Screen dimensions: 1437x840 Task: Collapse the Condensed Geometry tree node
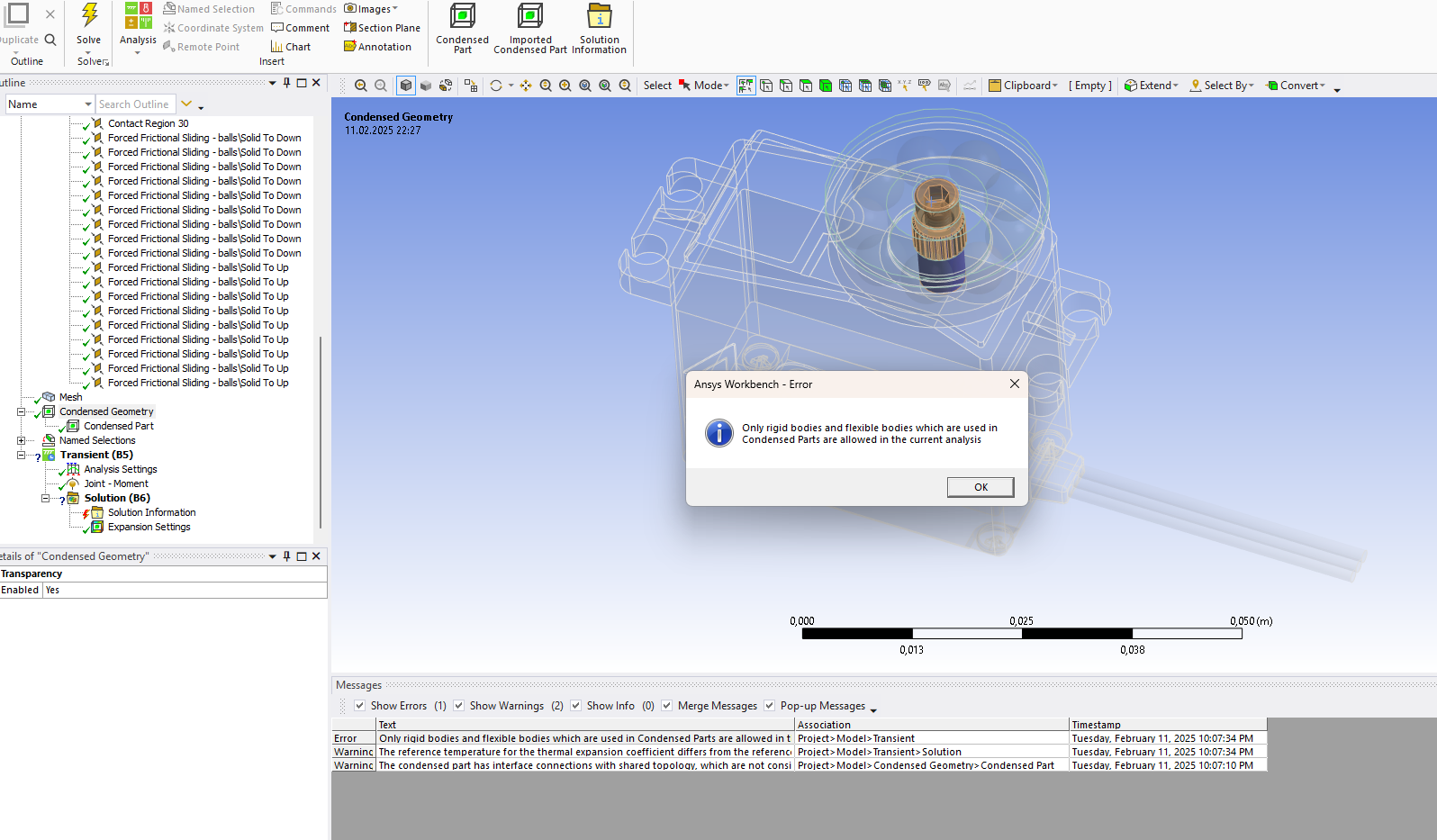click(21, 411)
